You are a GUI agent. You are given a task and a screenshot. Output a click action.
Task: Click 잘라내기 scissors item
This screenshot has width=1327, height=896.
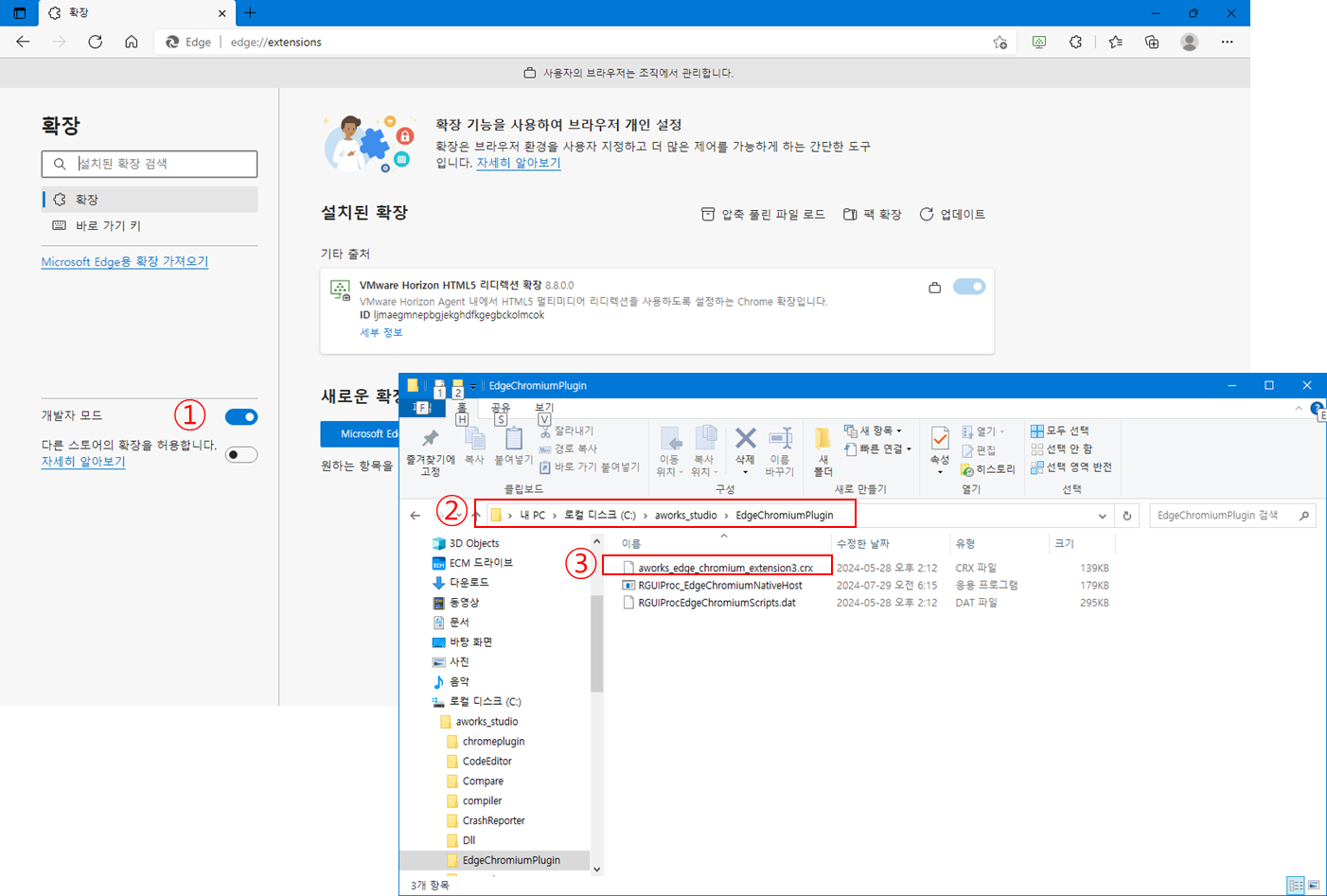[568, 430]
